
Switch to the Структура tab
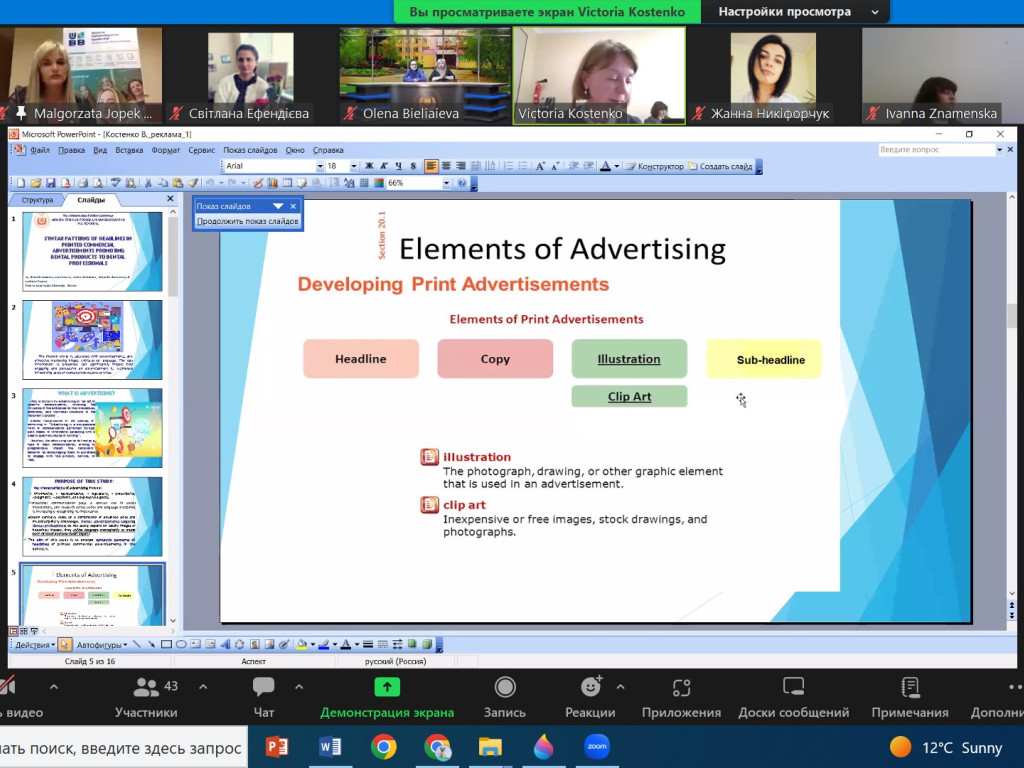point(37,200)
